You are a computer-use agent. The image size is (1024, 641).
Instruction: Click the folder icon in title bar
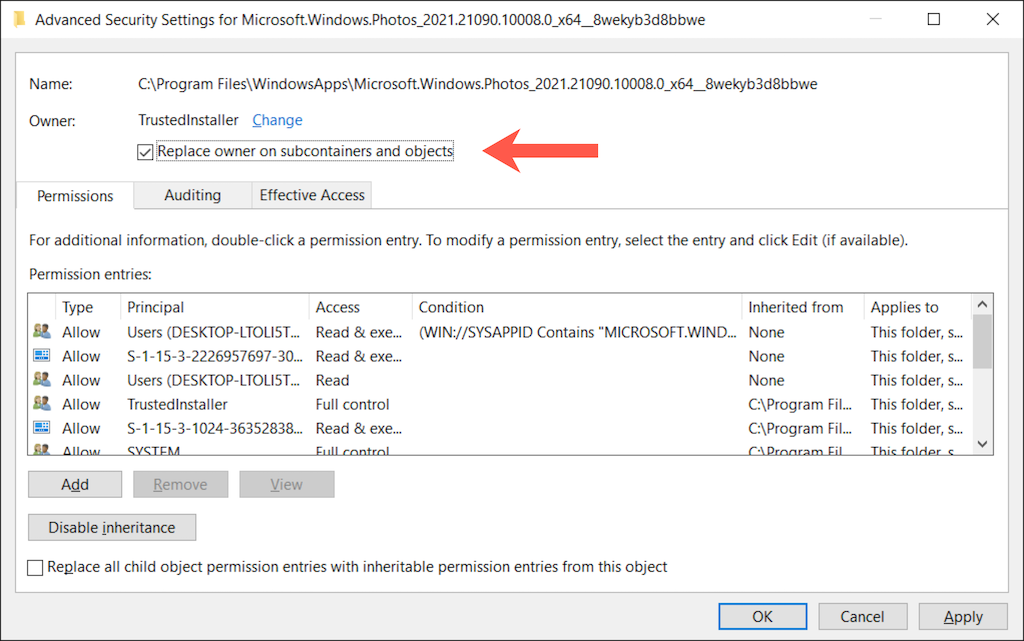tap(19, 19)
